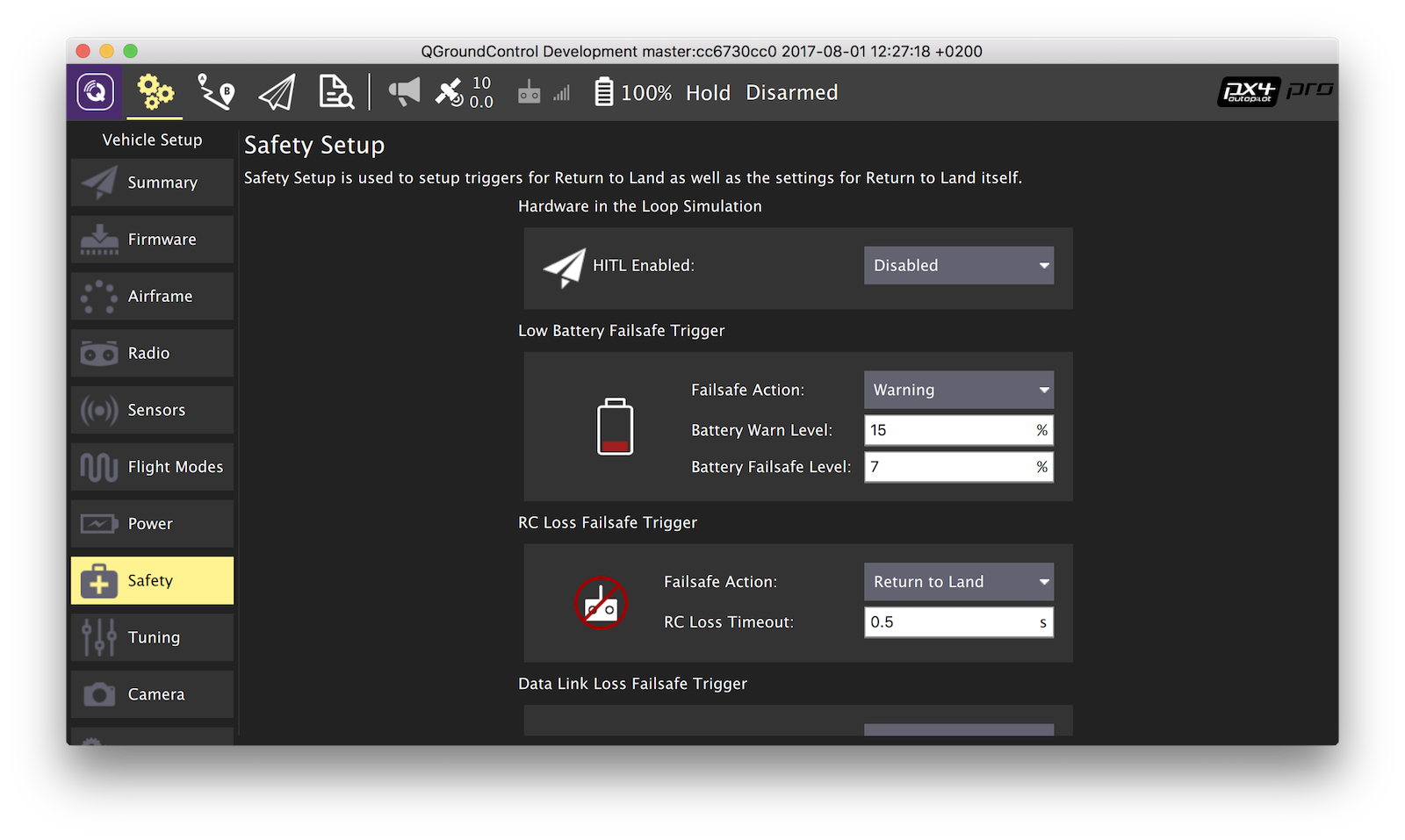Select the Summary setup page

pyautogui.click(x=152, y=183)
